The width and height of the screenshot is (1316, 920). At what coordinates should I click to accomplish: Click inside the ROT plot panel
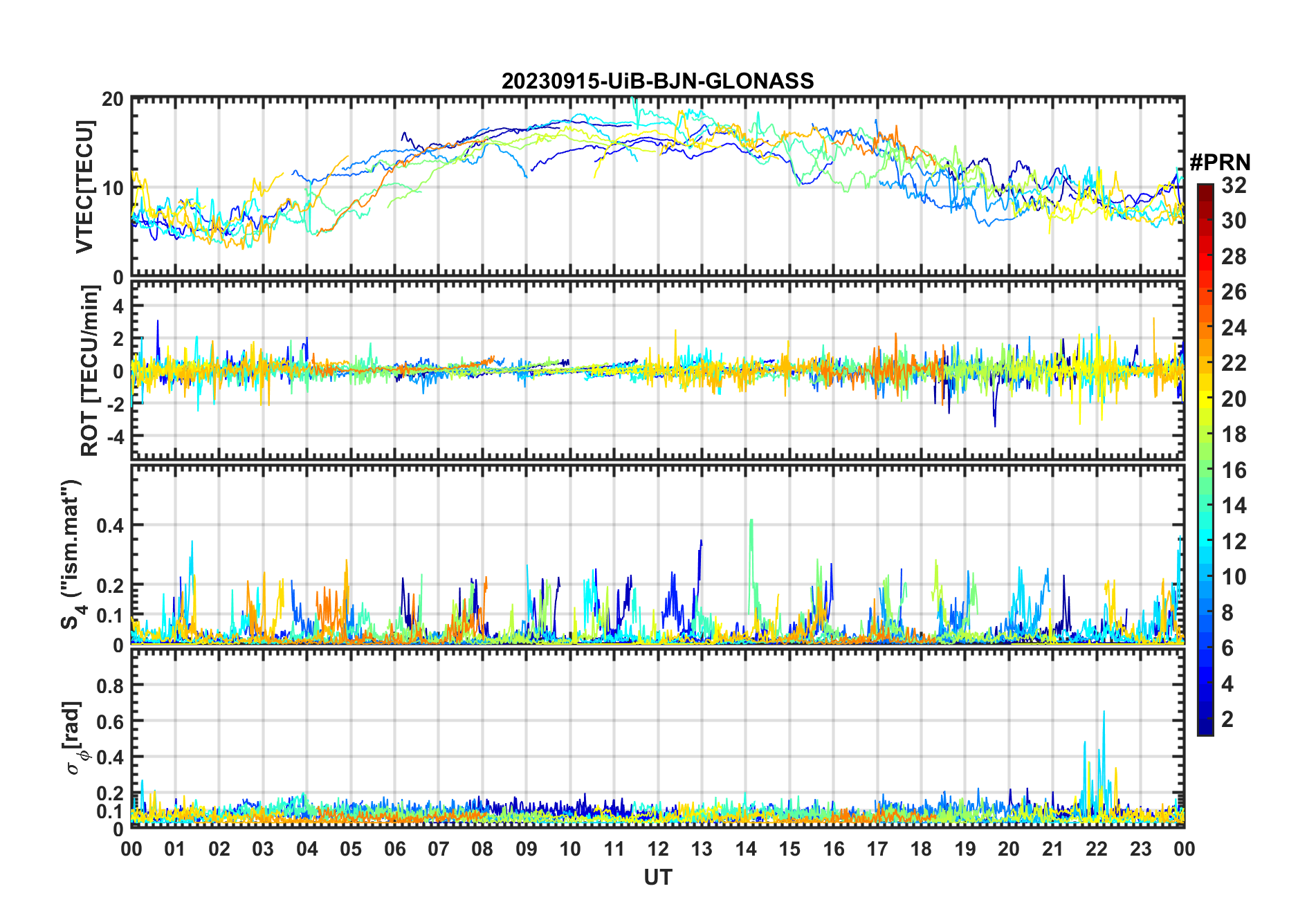pyautogui.click(x=657, y=369)
